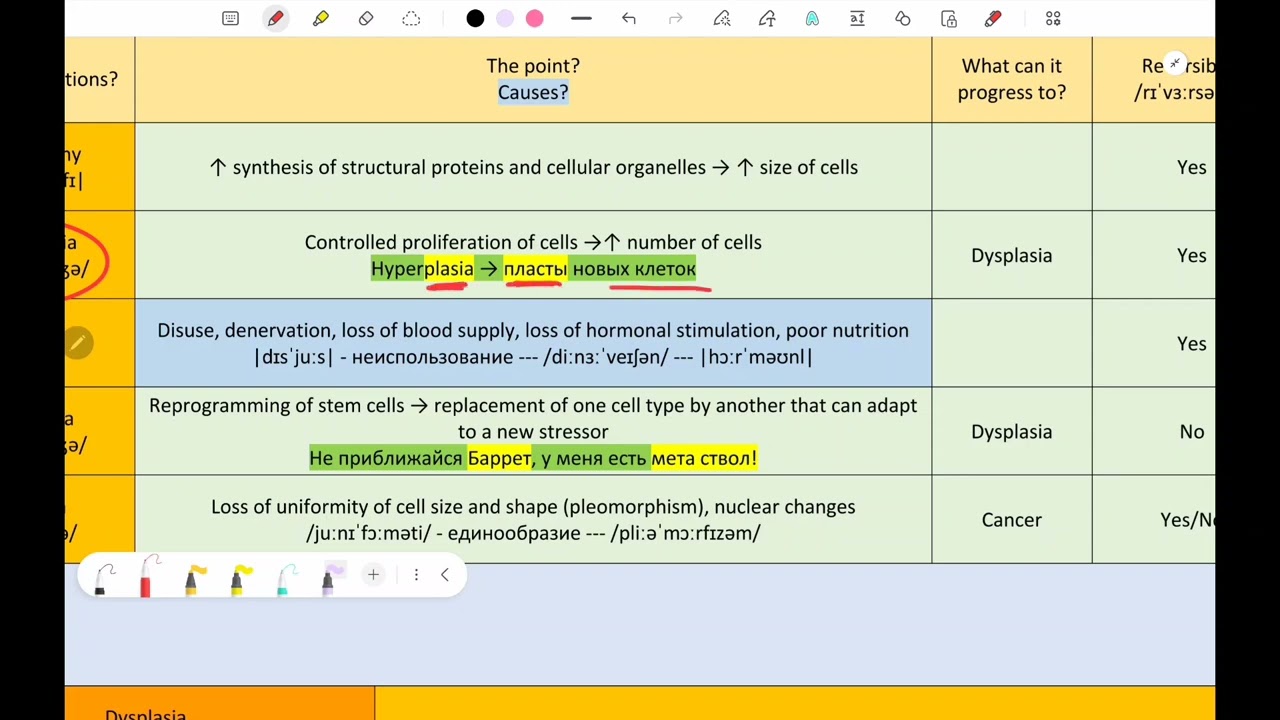Select the handwriting-to-text conversion tool
This screenshot has height=720, width=1280.
(x=767, y=19)
